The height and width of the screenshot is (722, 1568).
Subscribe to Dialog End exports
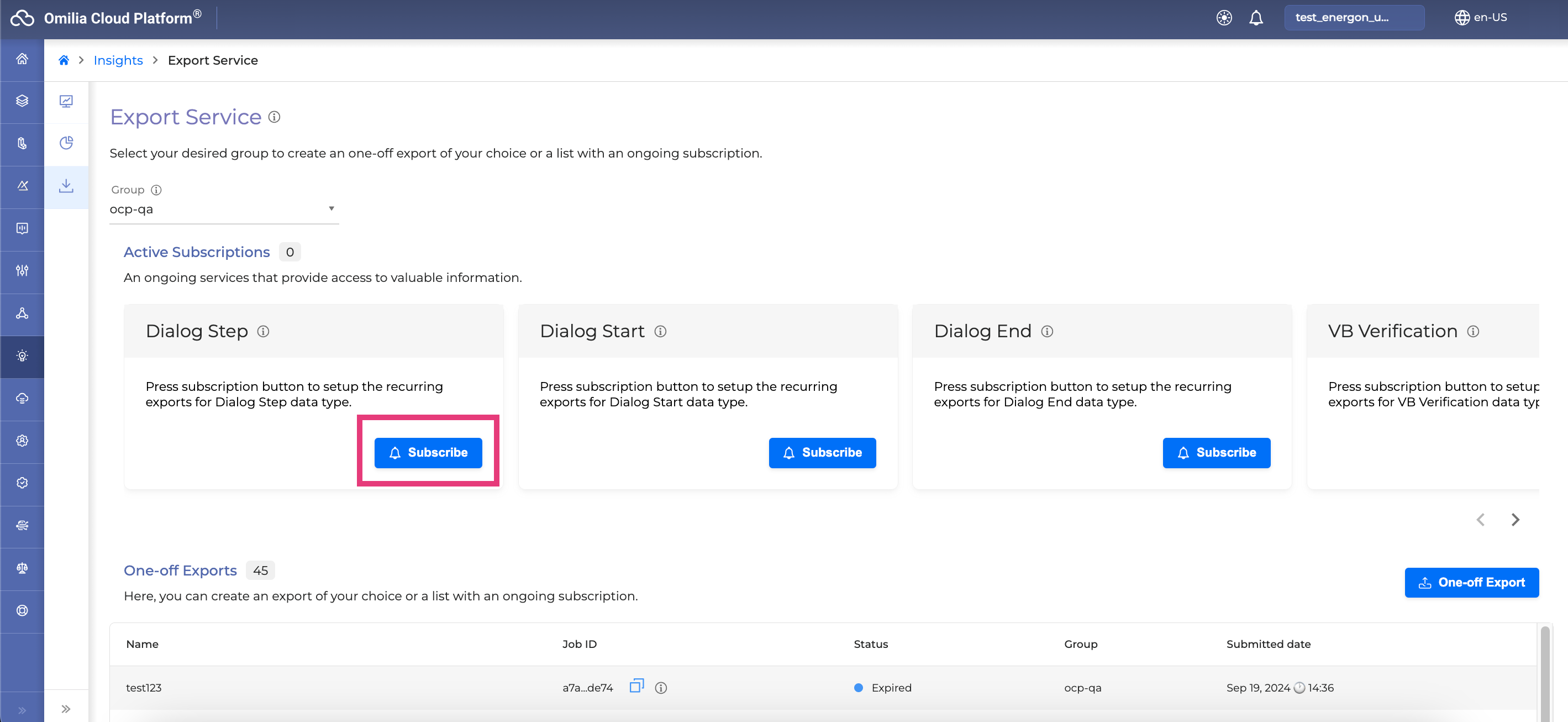1216,453
